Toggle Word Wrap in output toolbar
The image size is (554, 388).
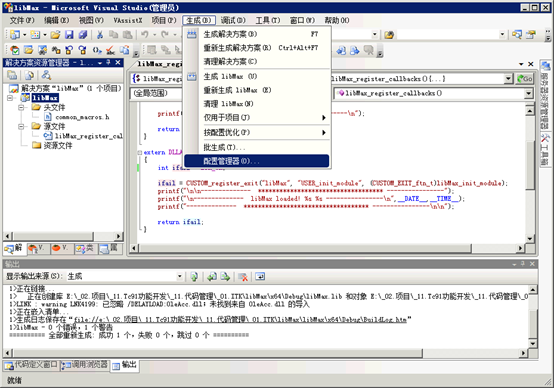260,277
